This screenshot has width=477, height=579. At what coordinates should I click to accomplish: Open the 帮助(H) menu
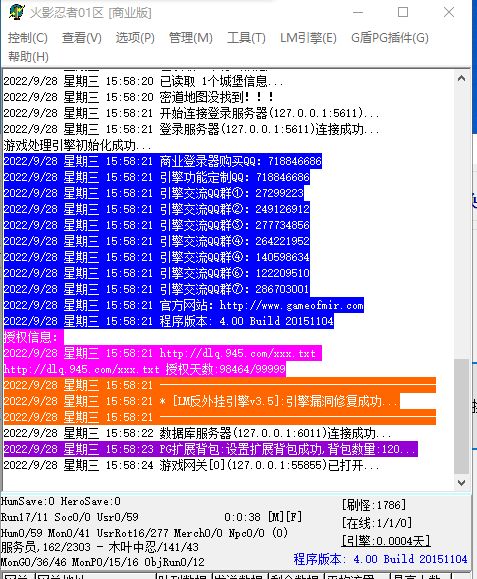(x=28, y=57)
